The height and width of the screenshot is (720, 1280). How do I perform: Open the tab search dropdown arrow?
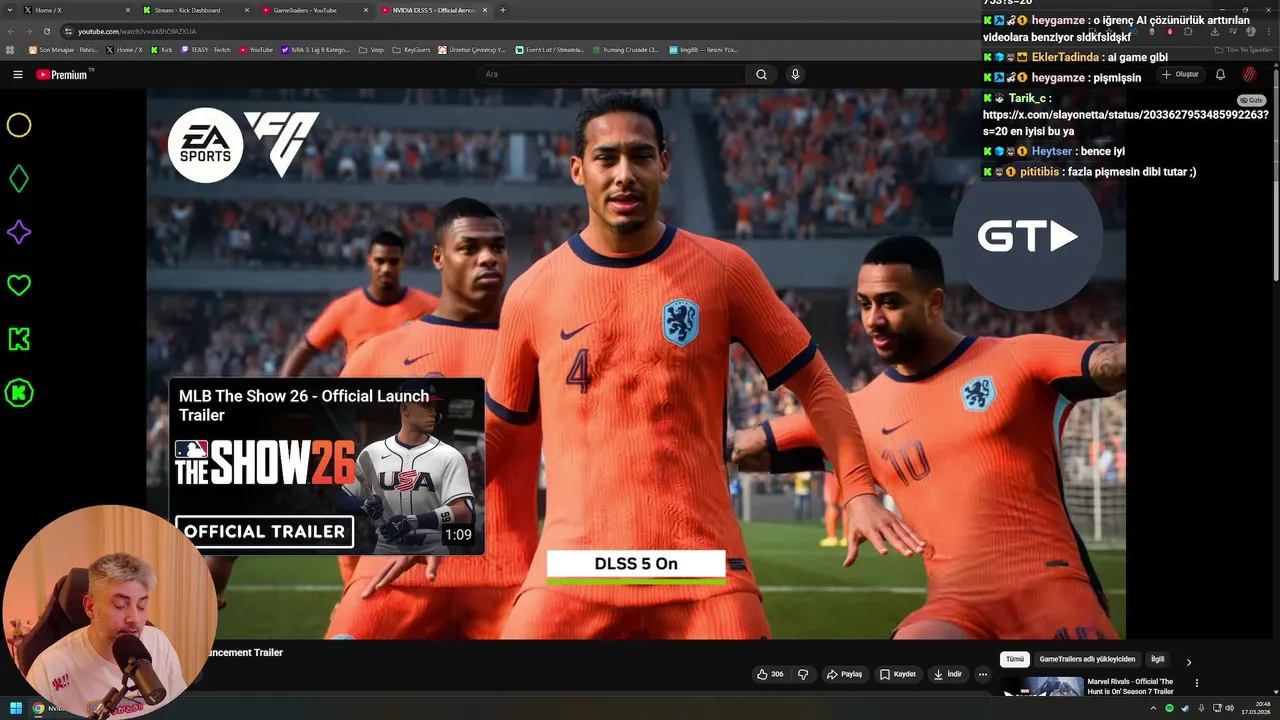[8, 10]
